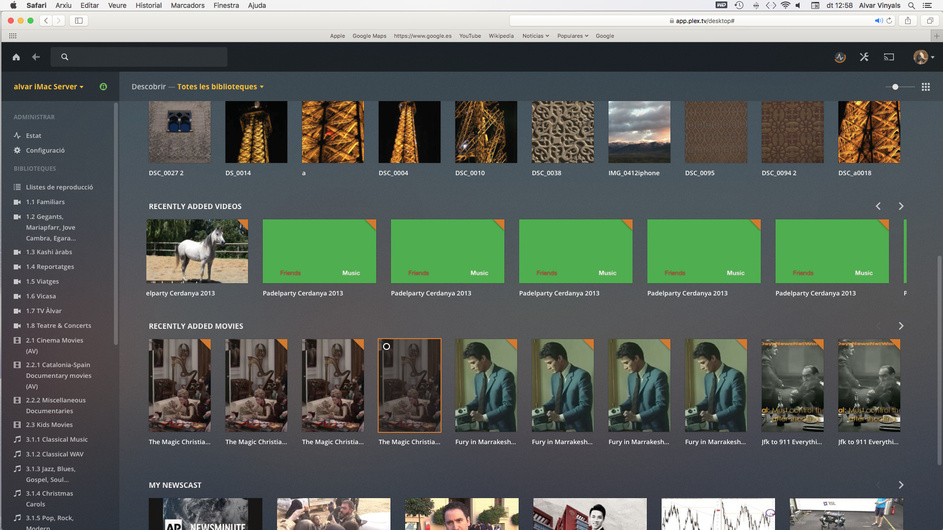Click gear icon beside Configuració

(17, 150)
